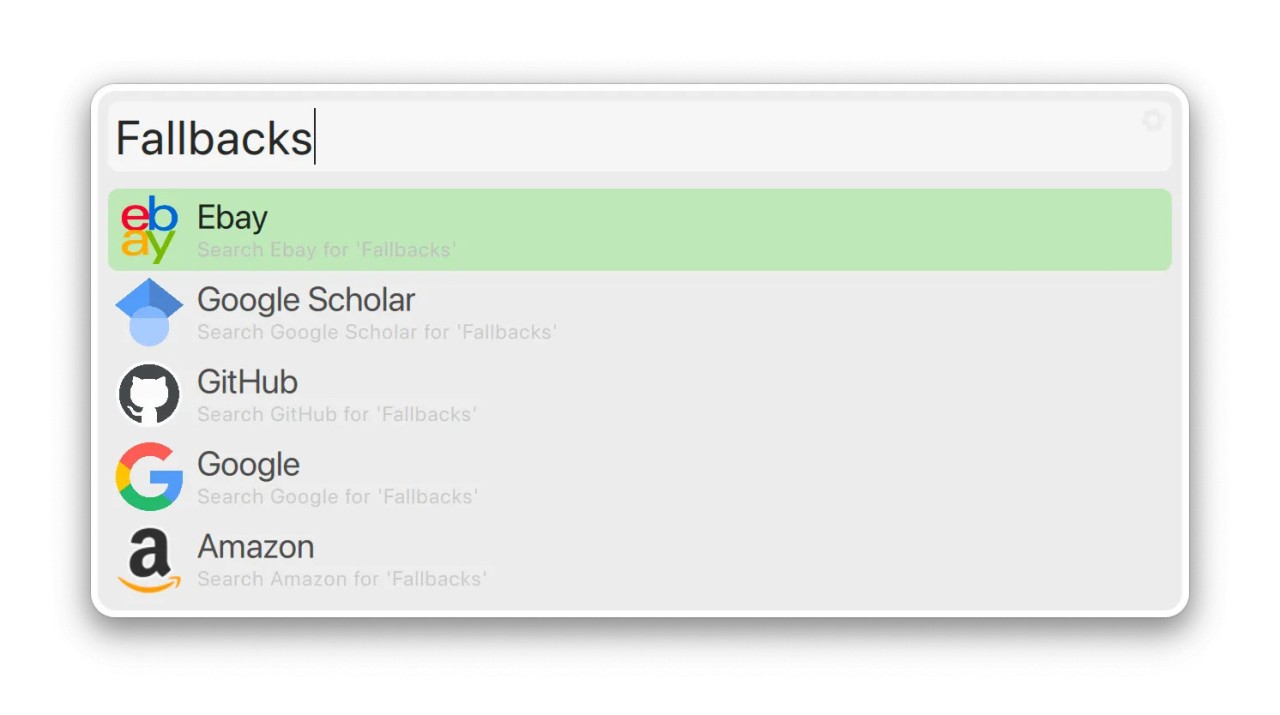Screen dimensions: 1280x715
Task: Click the Amazon logo icon
Action: [149, 560]
